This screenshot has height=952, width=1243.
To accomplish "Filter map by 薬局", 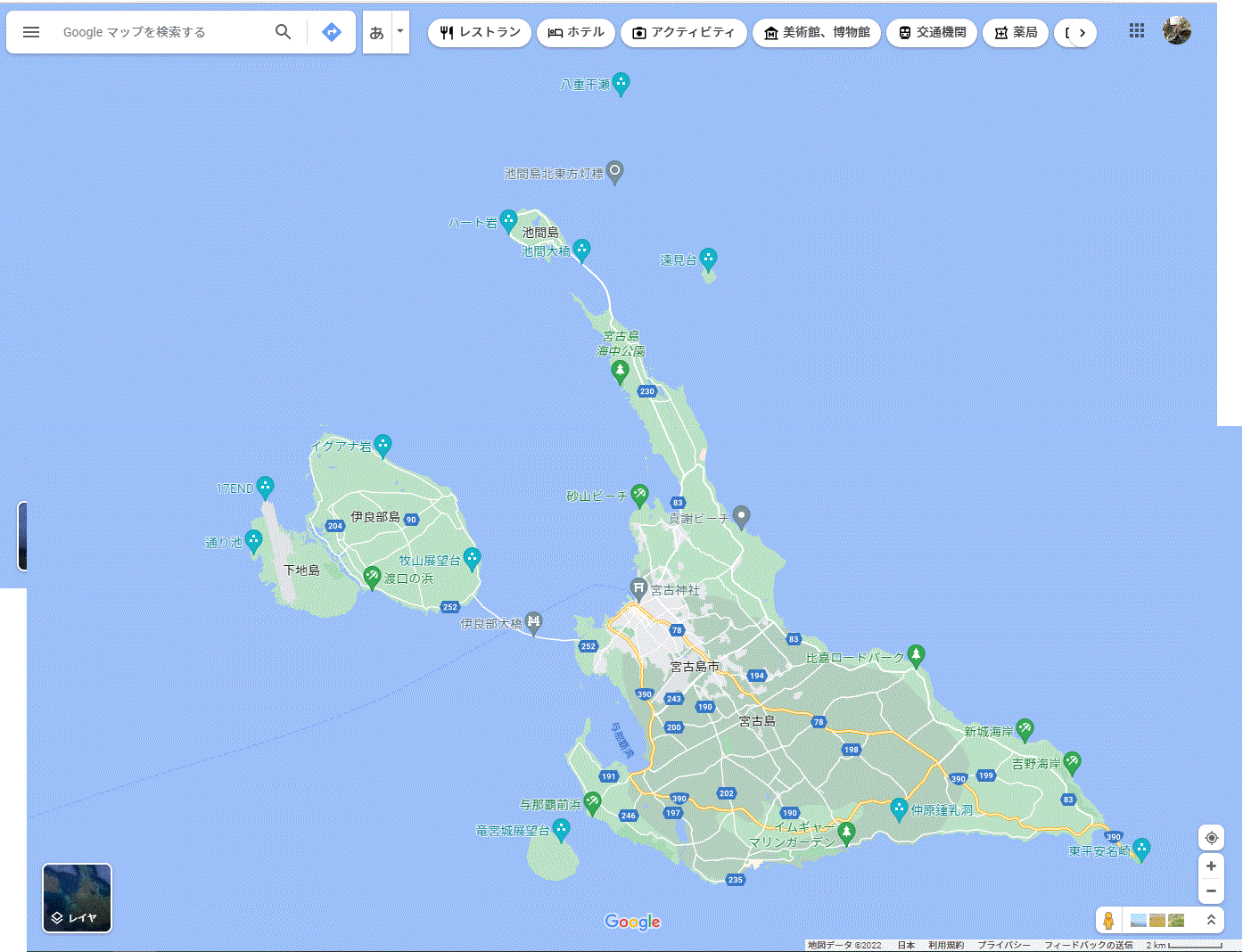I will point(1016,33).
